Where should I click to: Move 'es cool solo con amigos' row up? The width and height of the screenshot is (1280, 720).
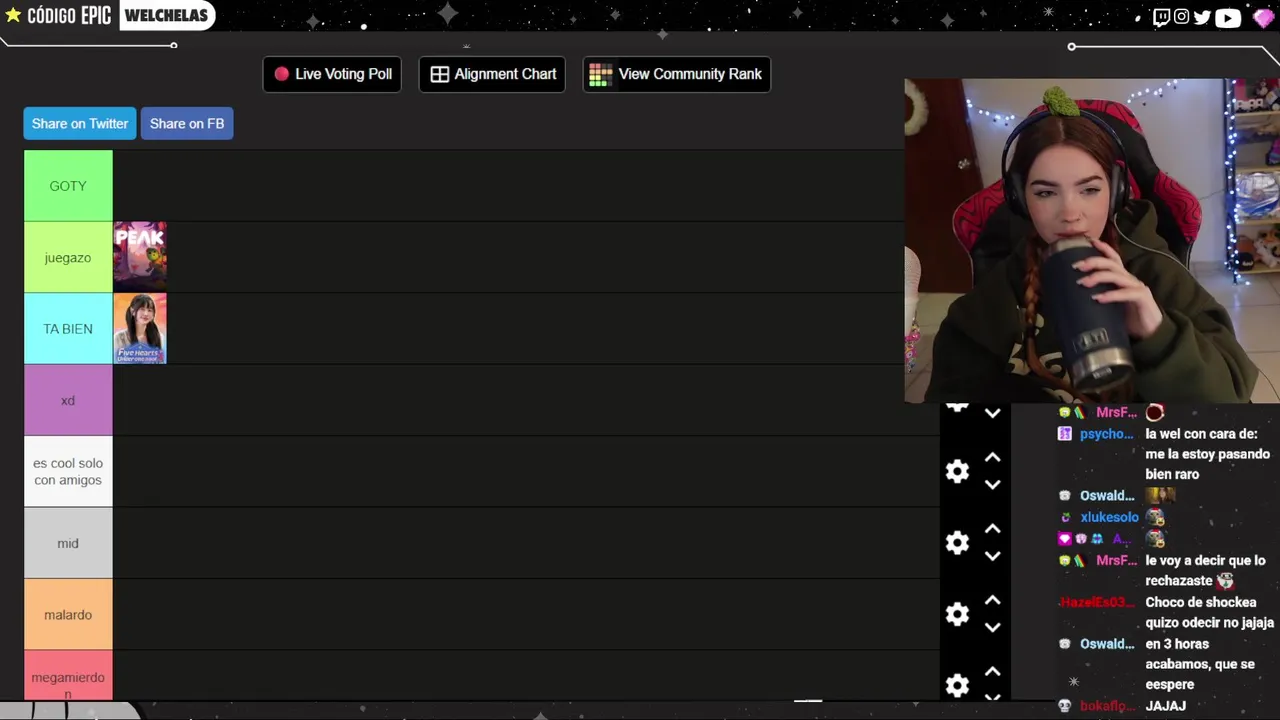992,457
